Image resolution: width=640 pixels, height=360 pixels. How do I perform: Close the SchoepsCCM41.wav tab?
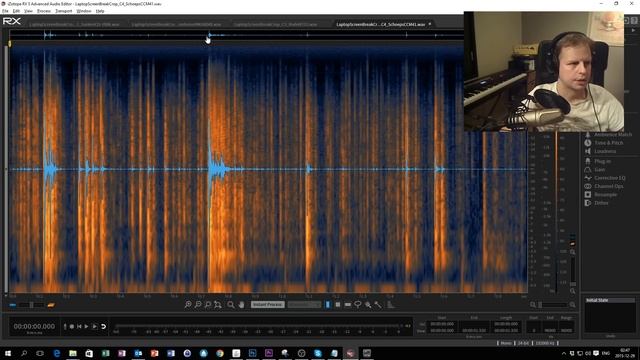tap(430, 24)
